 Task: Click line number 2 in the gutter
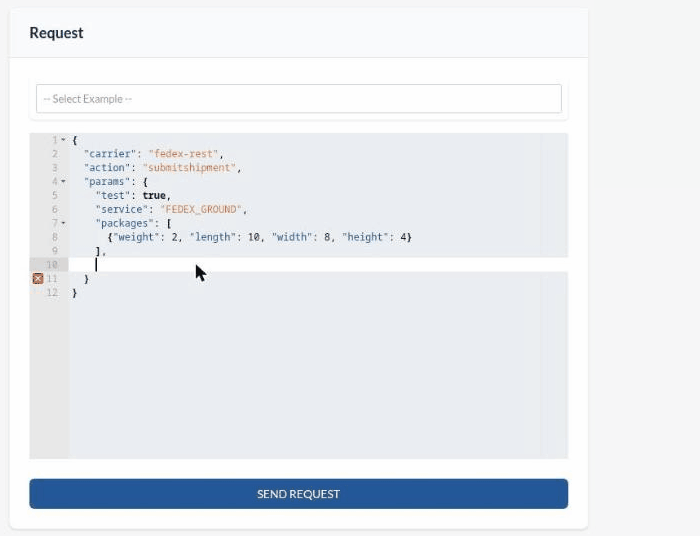point(55,154)
